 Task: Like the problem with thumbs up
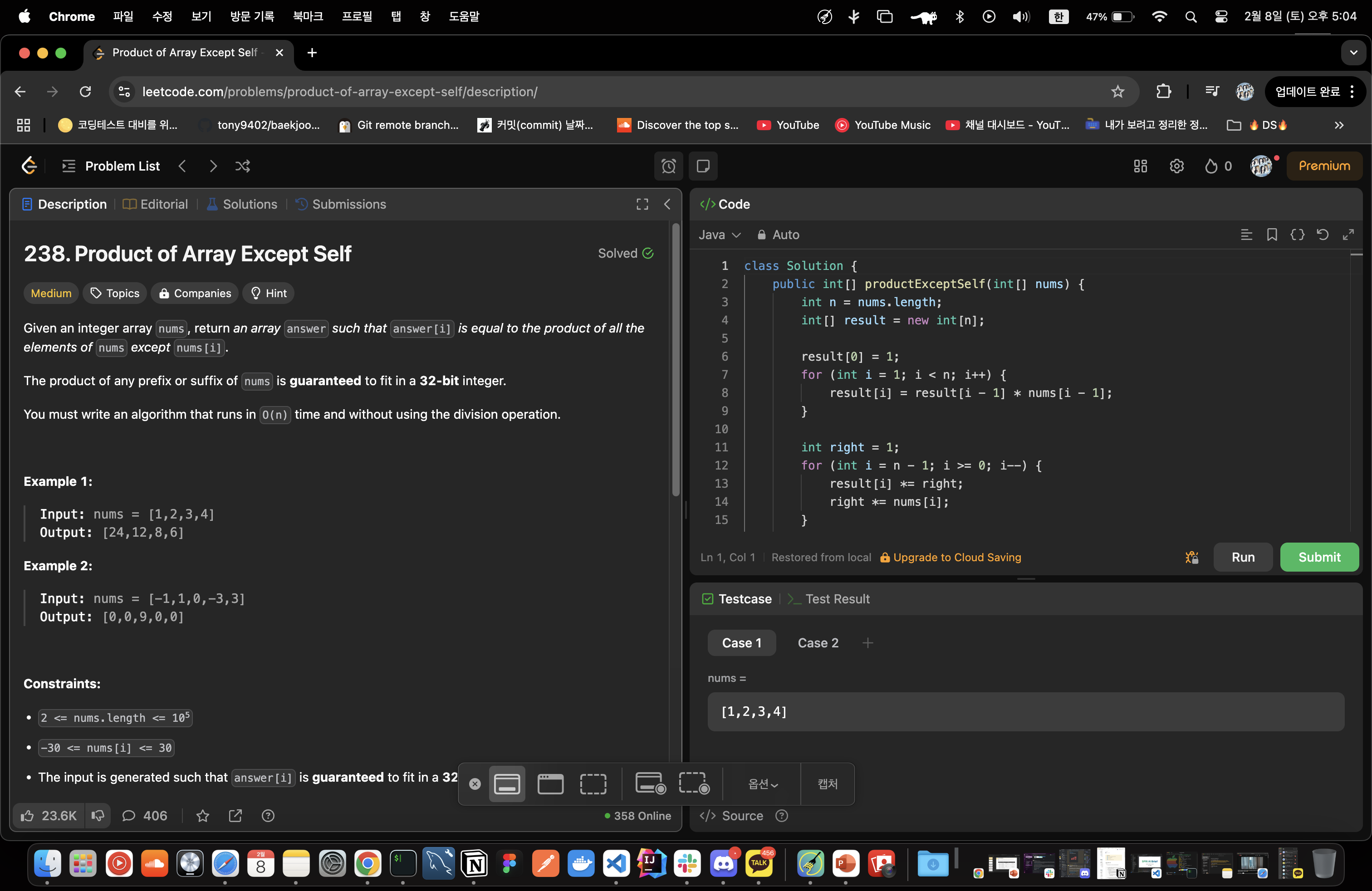click(x=49, y=816)
